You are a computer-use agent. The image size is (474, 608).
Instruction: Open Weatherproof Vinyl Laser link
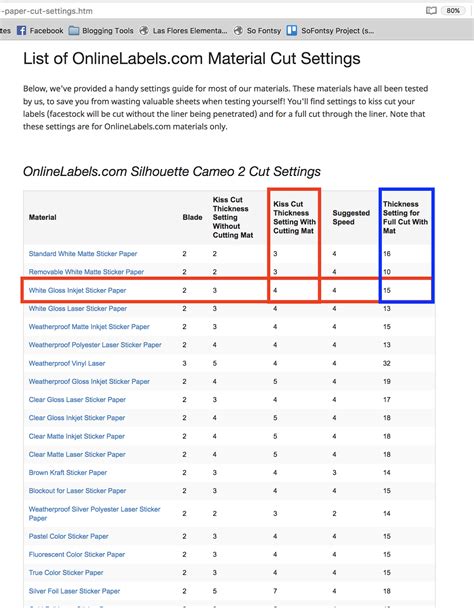click(67, 363)
